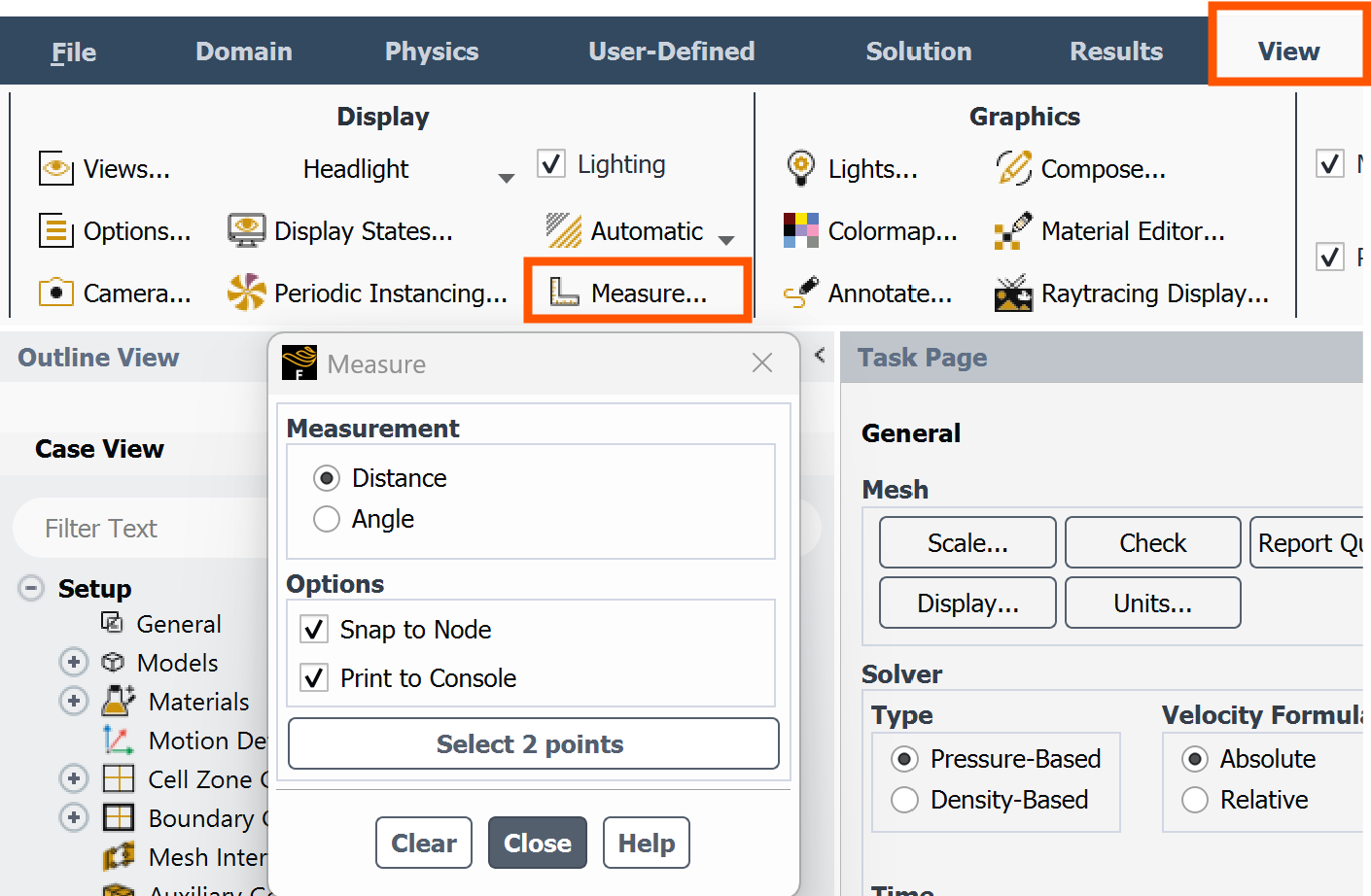Image resolution: width=1371 pixels, height=896 pixels.
Task: Switch to the Domain tab
Action: click(244, 52)
